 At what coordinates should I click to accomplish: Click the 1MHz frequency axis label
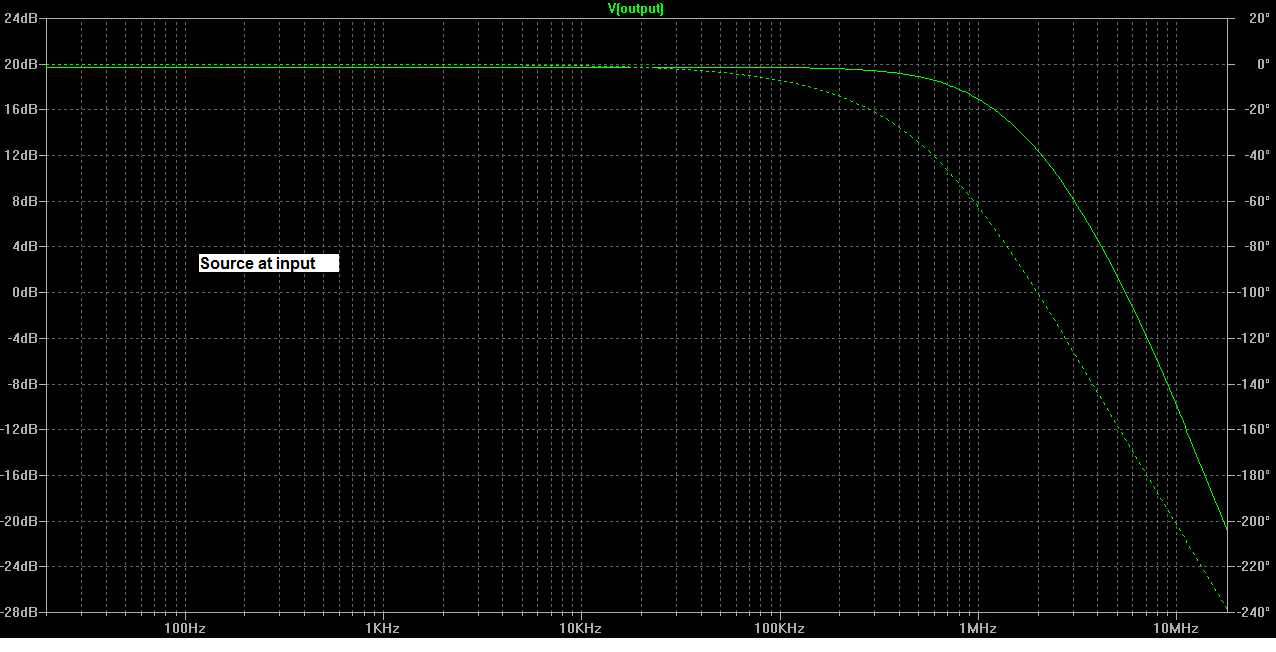(x=977, y=629)
